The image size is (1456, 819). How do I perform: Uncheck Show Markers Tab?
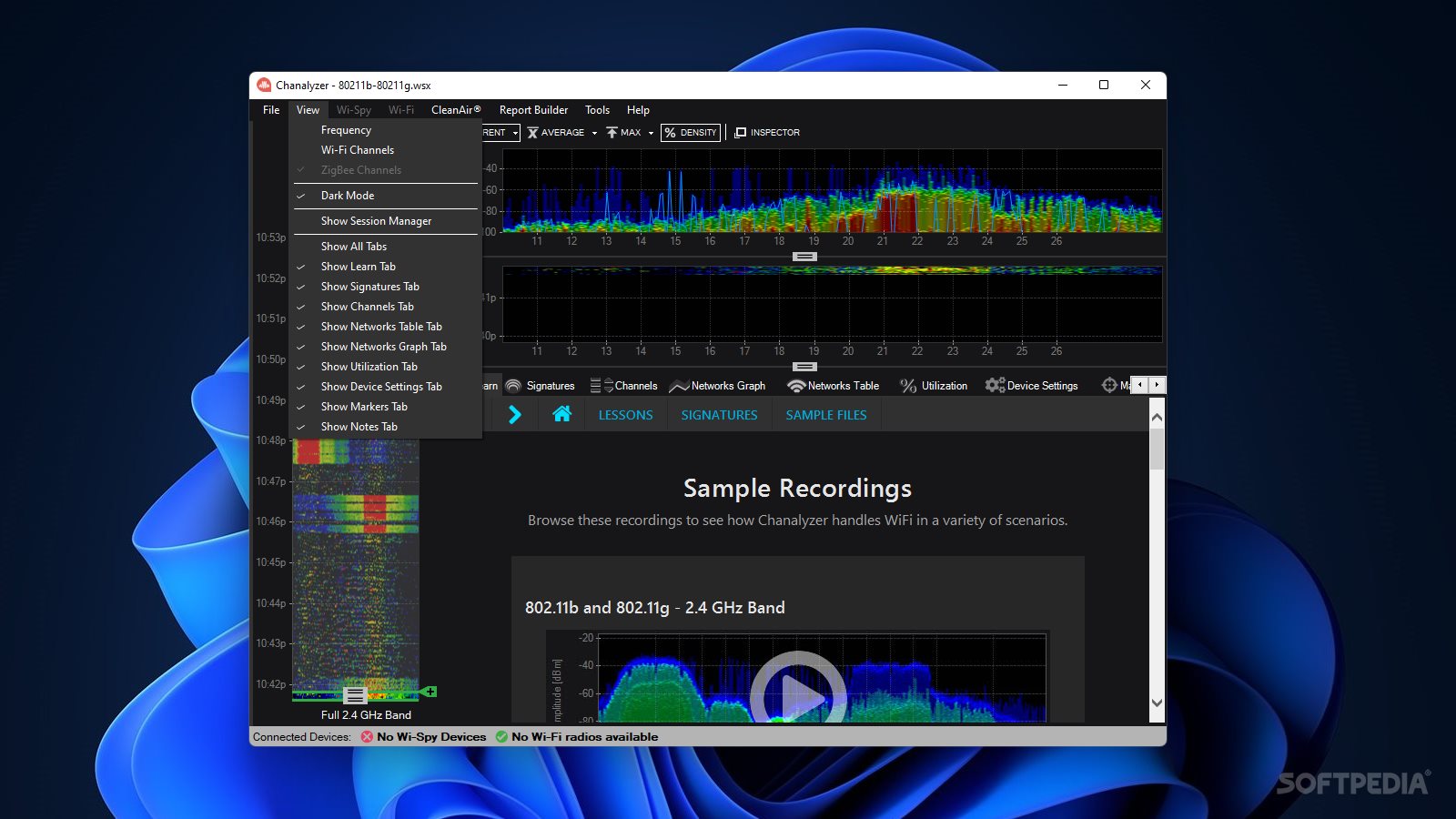[x=386, y=407]
